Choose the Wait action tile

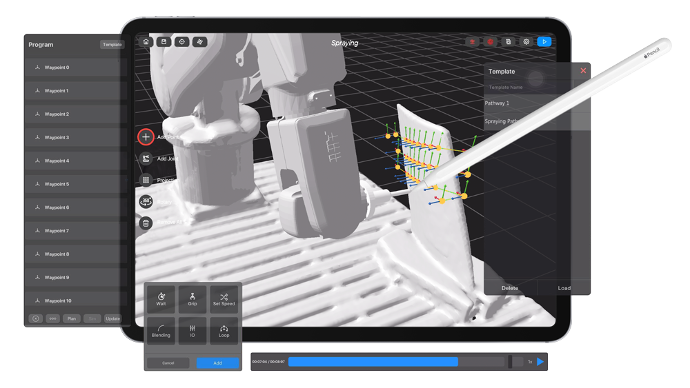coord(161,299)
